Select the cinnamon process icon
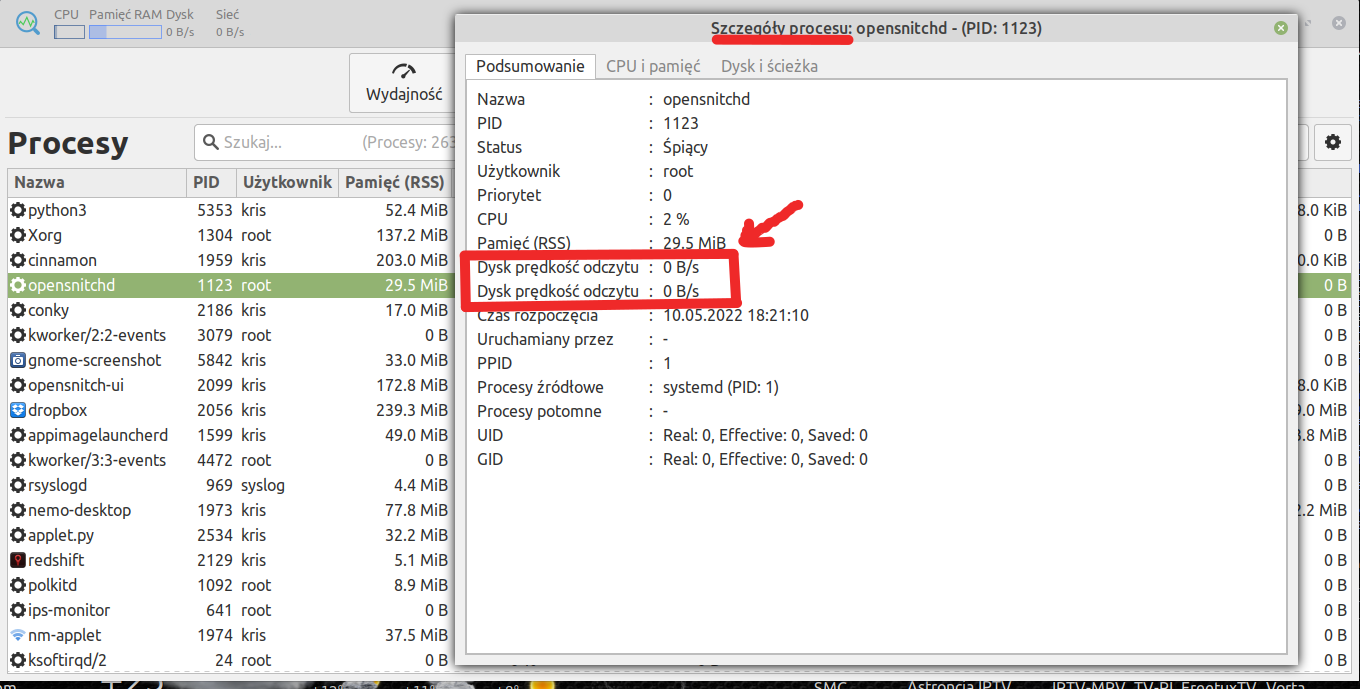This screenshot has width=1360, height=689. (x=18, y=260)
